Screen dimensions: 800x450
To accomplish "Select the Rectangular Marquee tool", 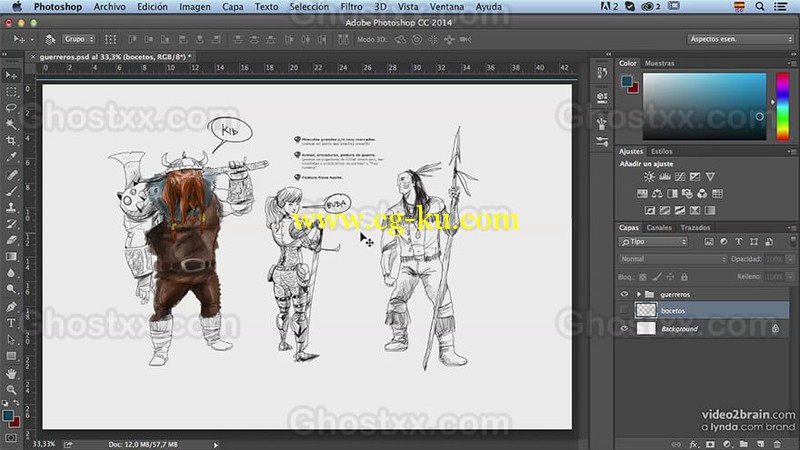I will (x=11, y=92).
